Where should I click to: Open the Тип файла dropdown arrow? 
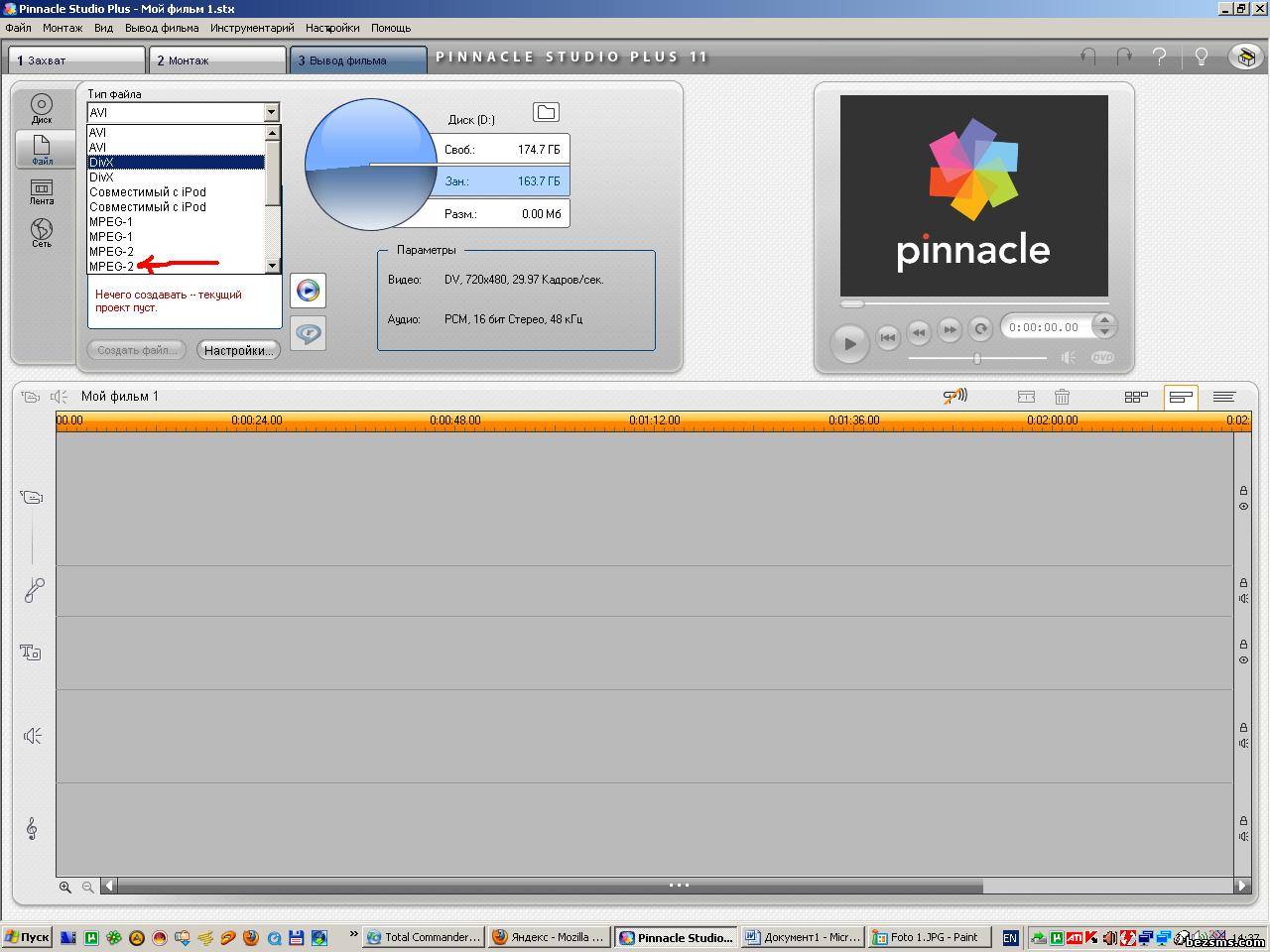tap(271, 112)
